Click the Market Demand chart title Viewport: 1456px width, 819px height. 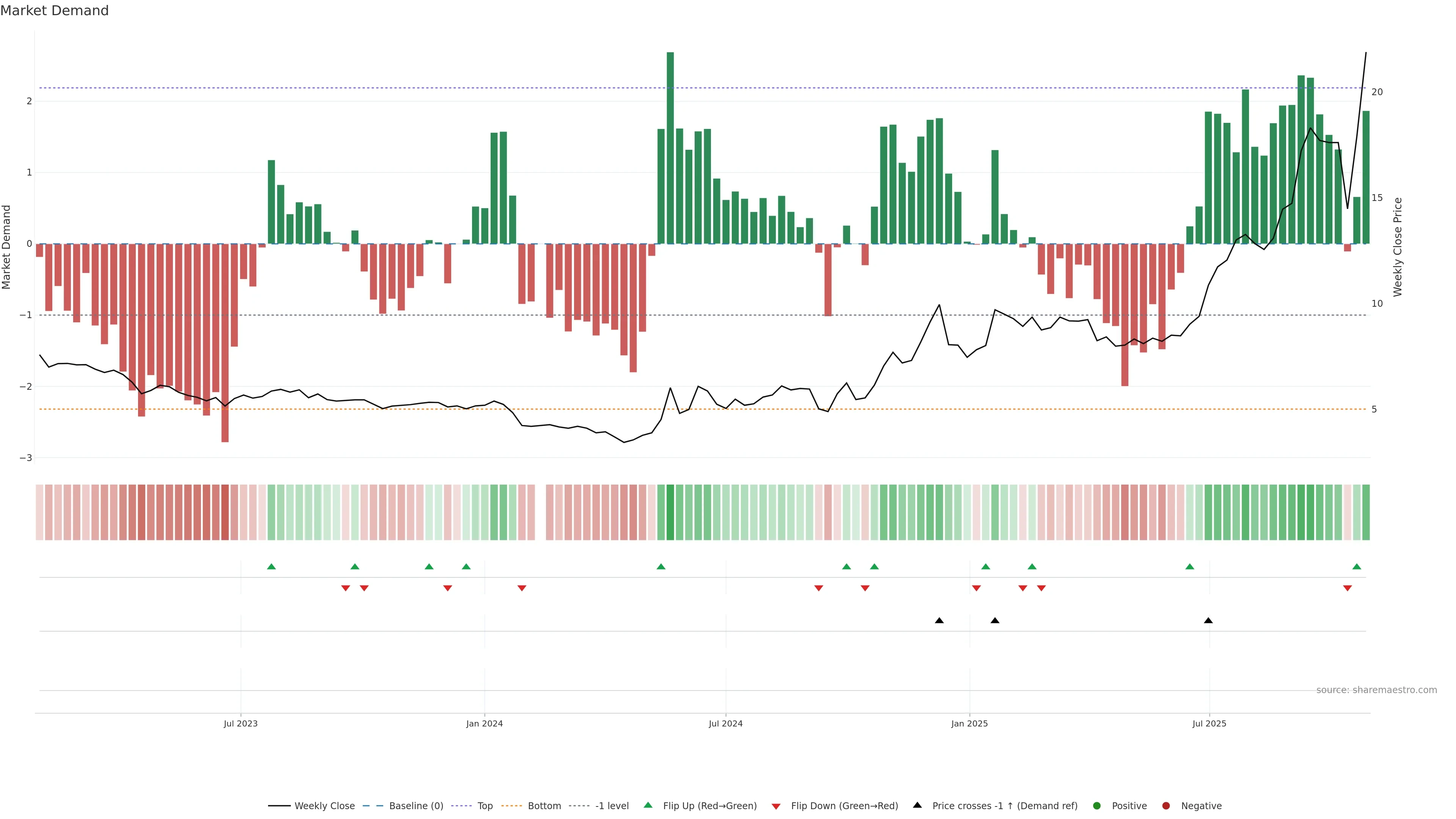pyautogui.click(x=54, y=11)
